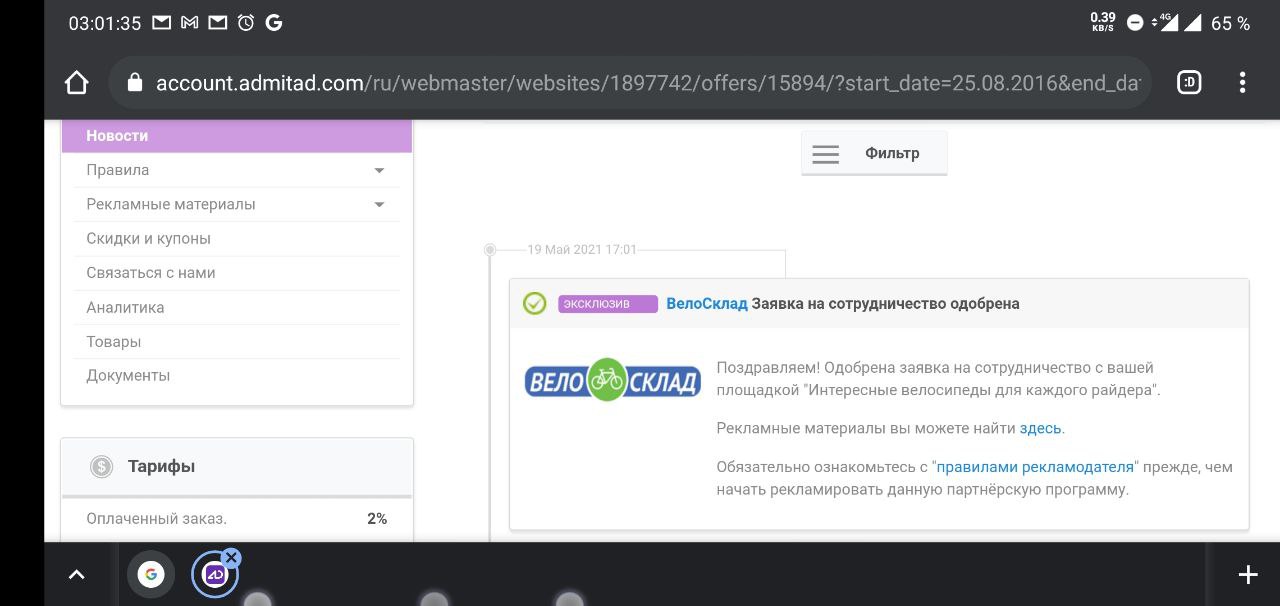Close the Admitad tab
Viewport: 1280px width, 606px height.
pyautogui.click(x=231, y=557)
